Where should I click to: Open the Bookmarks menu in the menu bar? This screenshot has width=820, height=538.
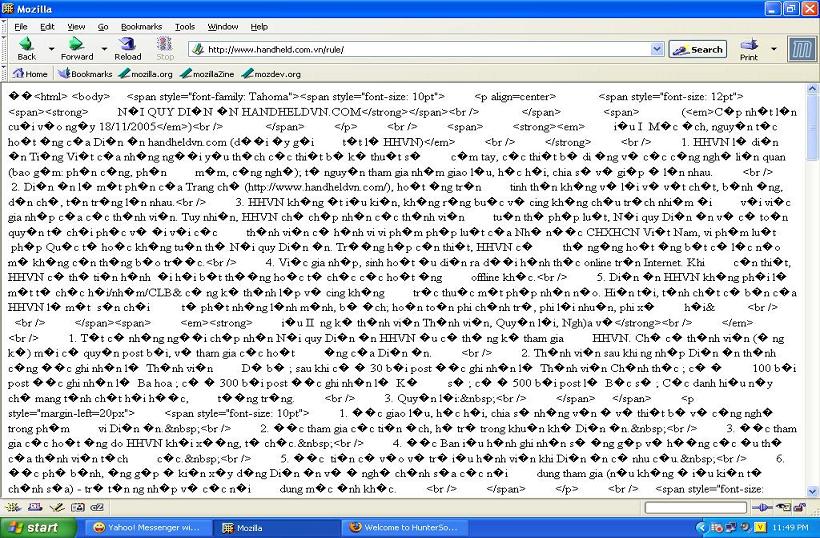coord(141,26)
